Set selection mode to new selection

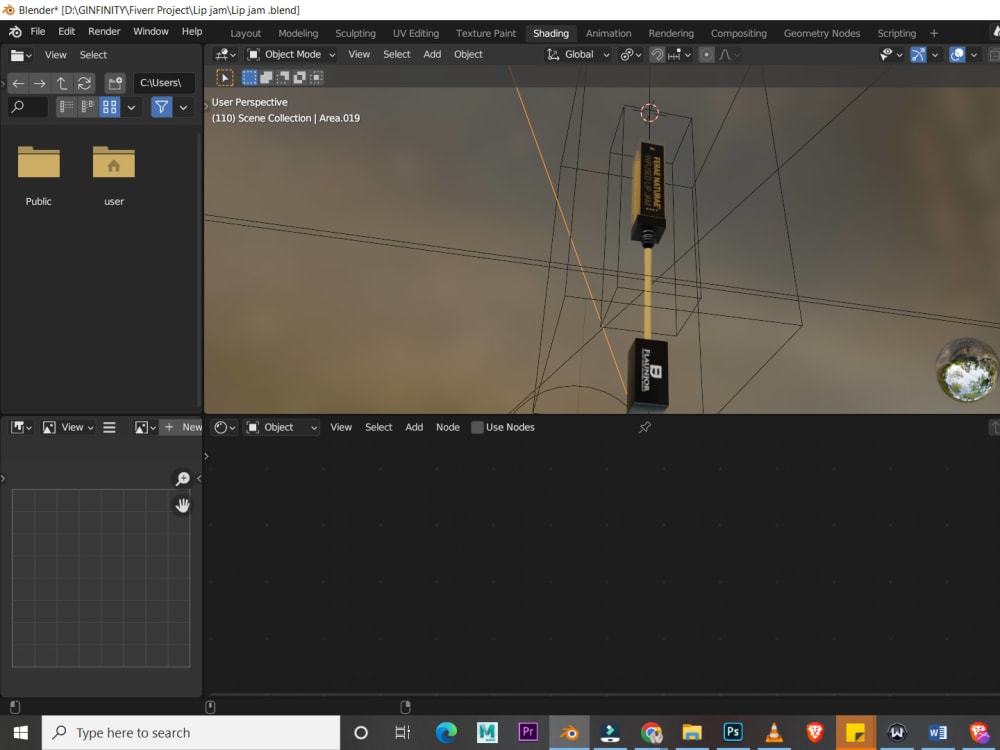[249, 78]
